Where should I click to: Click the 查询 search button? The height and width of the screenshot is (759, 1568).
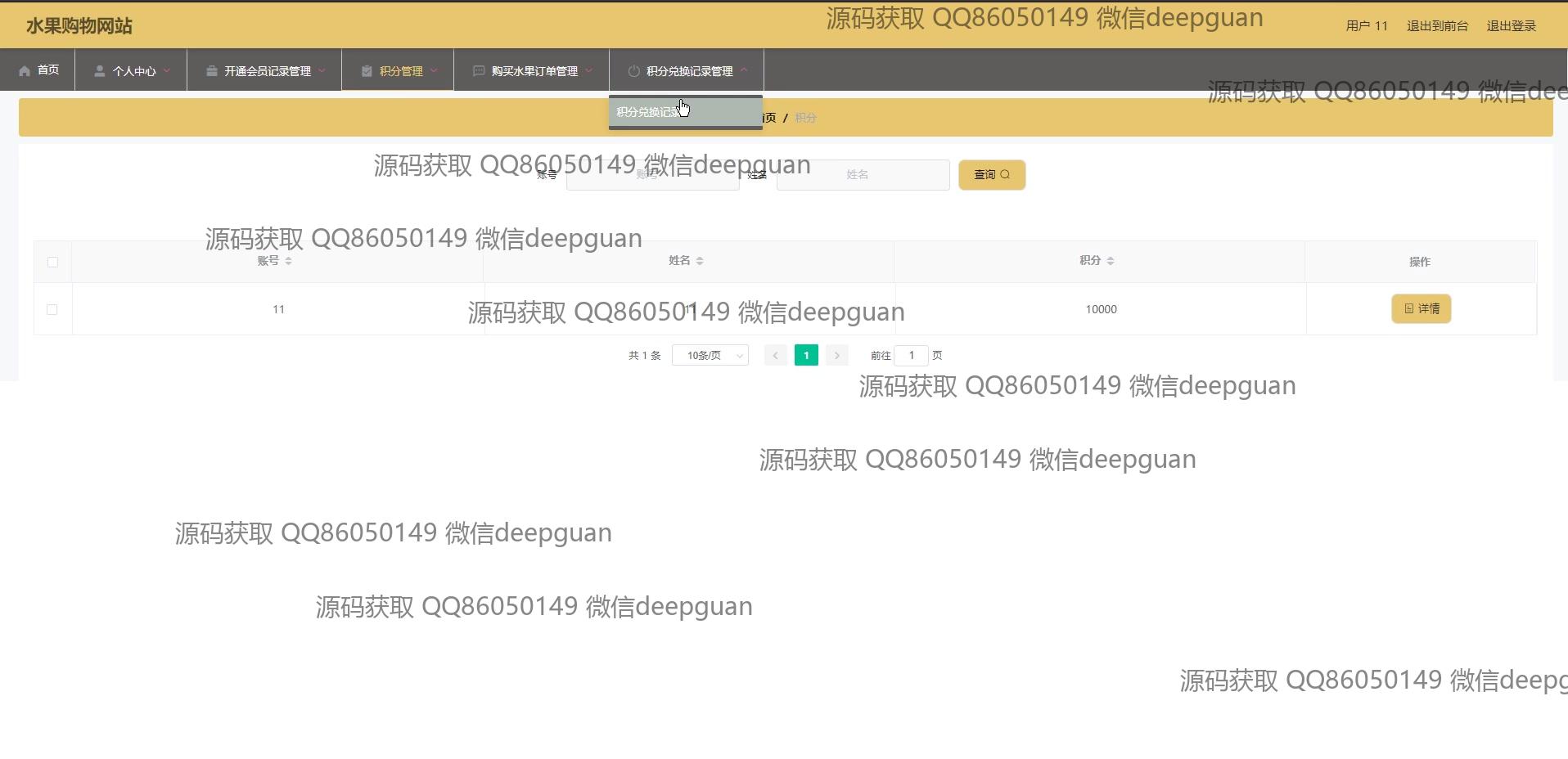991,174
